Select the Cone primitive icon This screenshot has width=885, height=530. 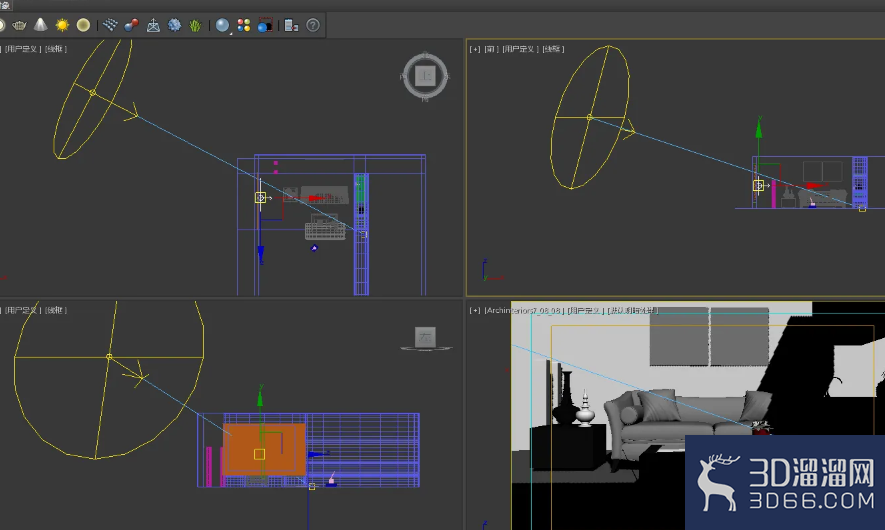(x=41, y=25)
